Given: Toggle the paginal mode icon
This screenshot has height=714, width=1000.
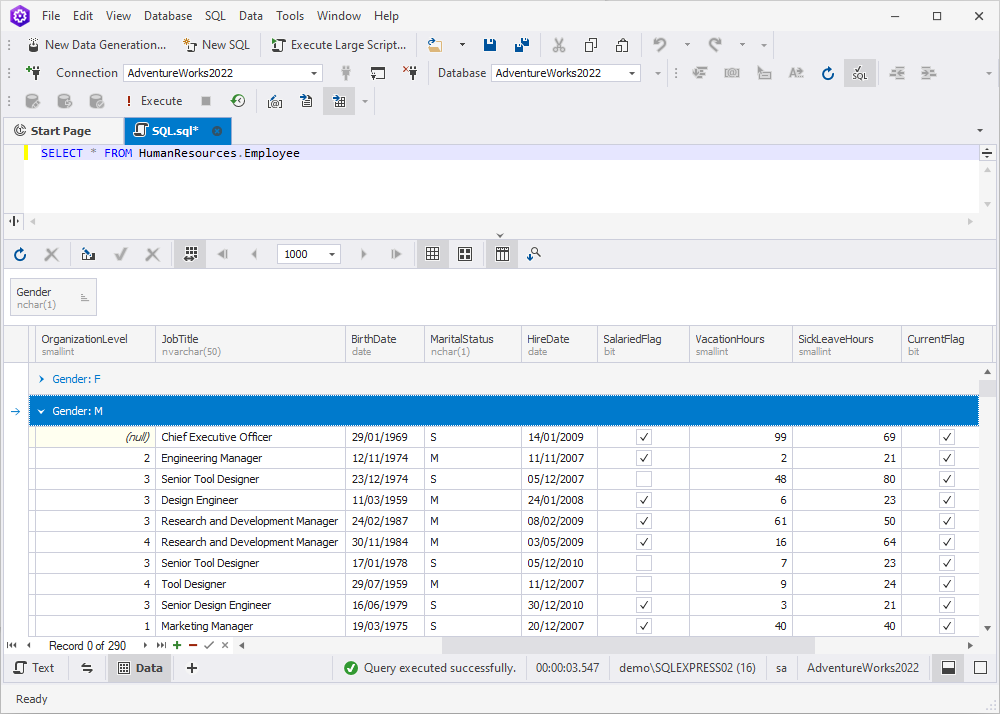Looking at the screenshot, I should pyautogui.click(x=190, y=254).
